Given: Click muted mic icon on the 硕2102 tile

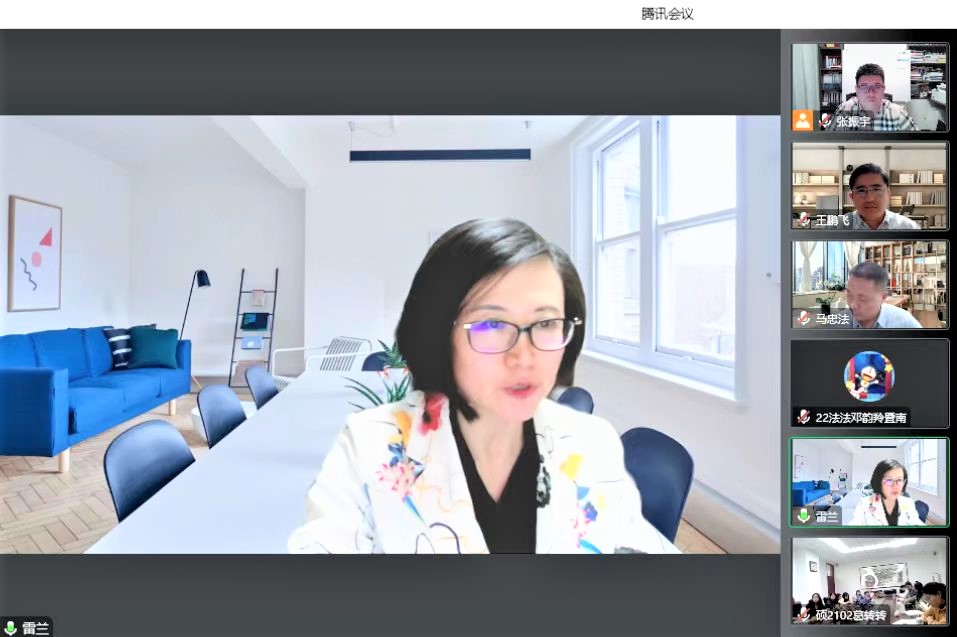Looking at the screenshot, I should 803,615.
